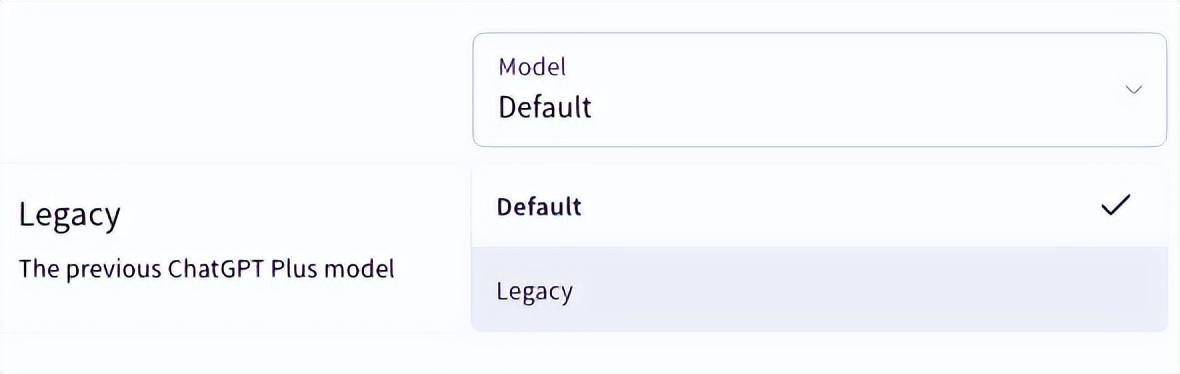Open the Model dropdown box
Viewport: 1180px width, 374px height.
(x=819, y=90)
